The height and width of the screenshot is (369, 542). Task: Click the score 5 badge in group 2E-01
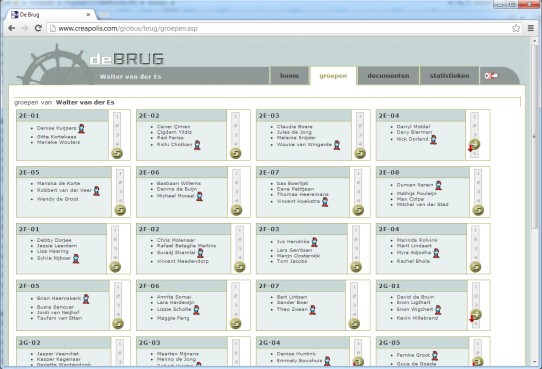click(117, 153)
